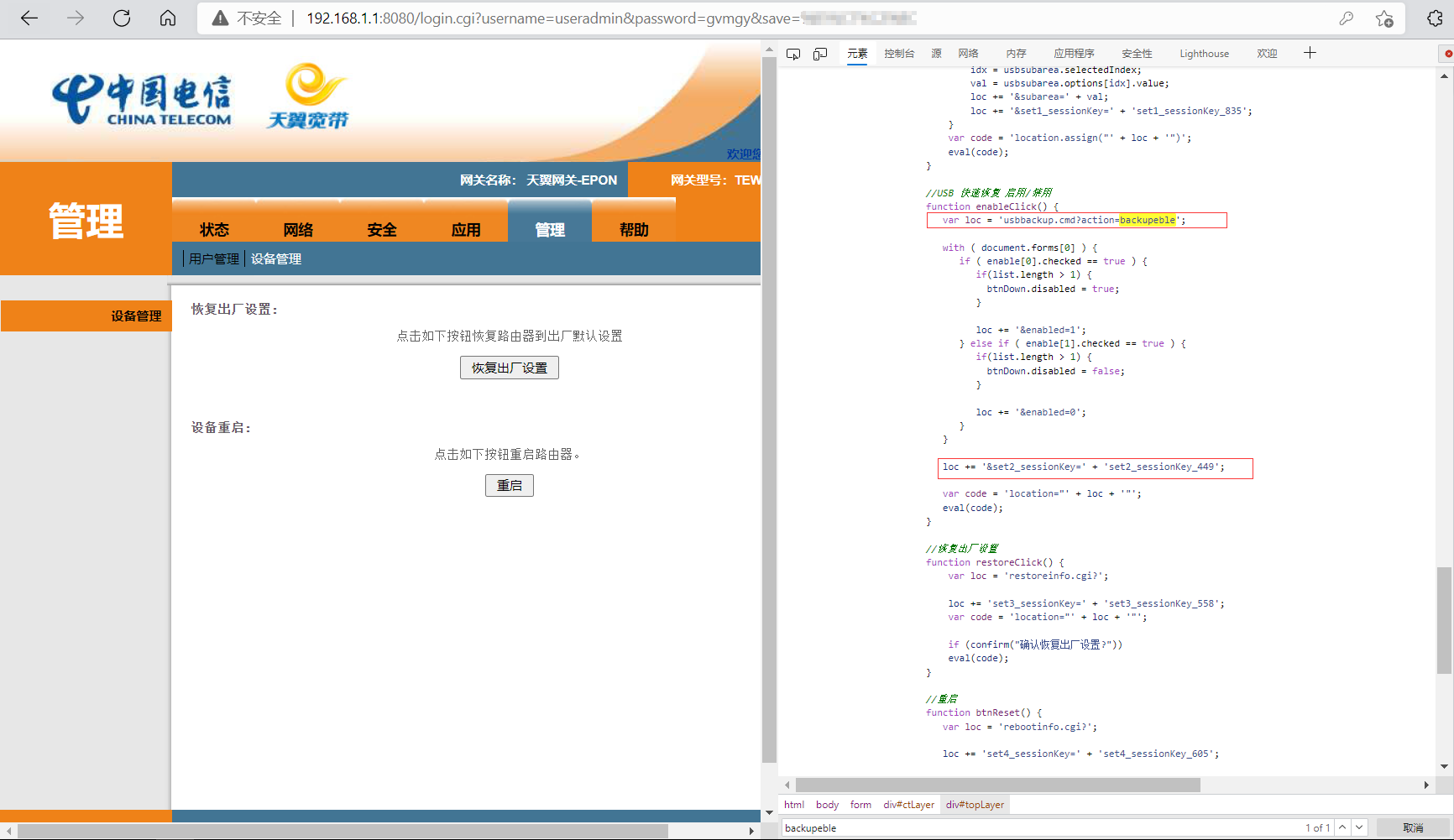The image size is (1454, 840).
Task: Switch to the 控制台 DevTools tab
Action: (899, 54)
